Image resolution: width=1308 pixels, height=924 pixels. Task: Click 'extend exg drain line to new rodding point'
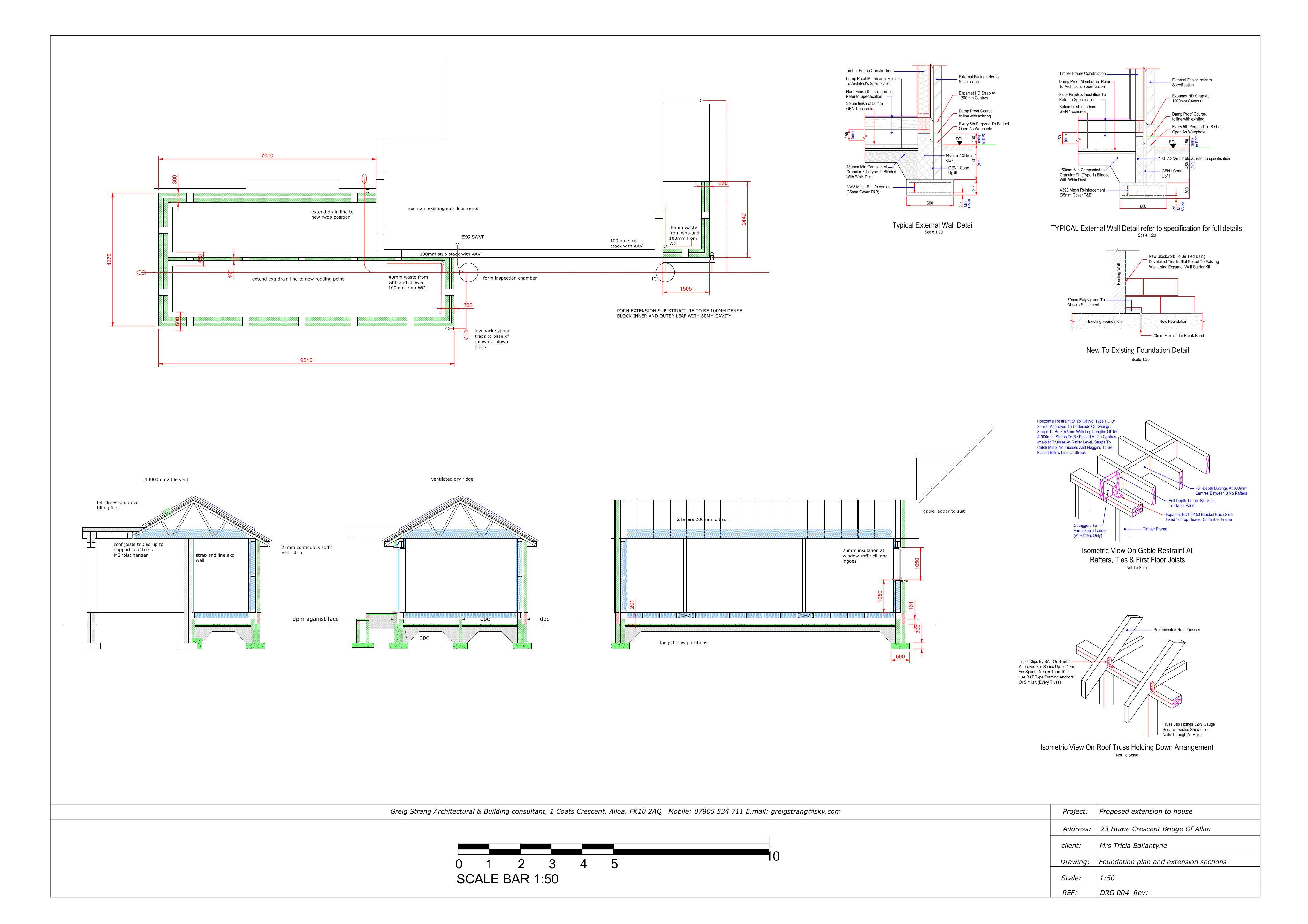(298, 279)
